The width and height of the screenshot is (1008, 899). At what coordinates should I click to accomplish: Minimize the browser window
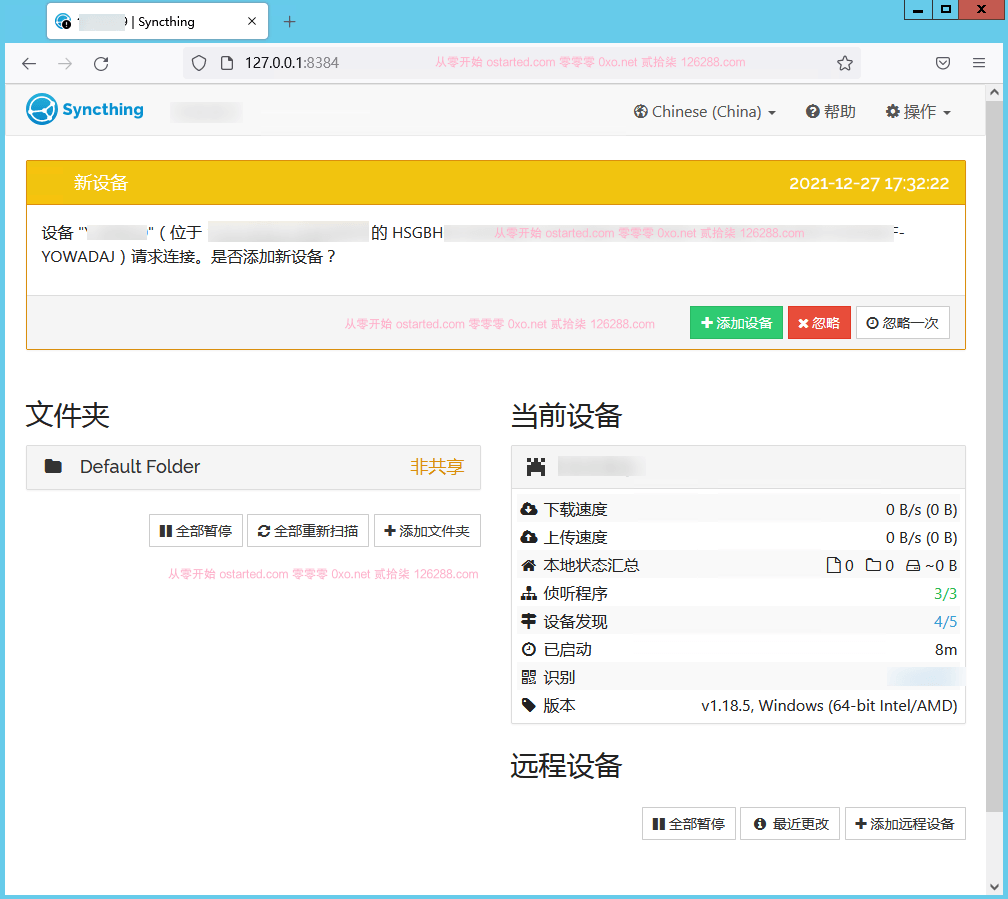coord(918,10)
